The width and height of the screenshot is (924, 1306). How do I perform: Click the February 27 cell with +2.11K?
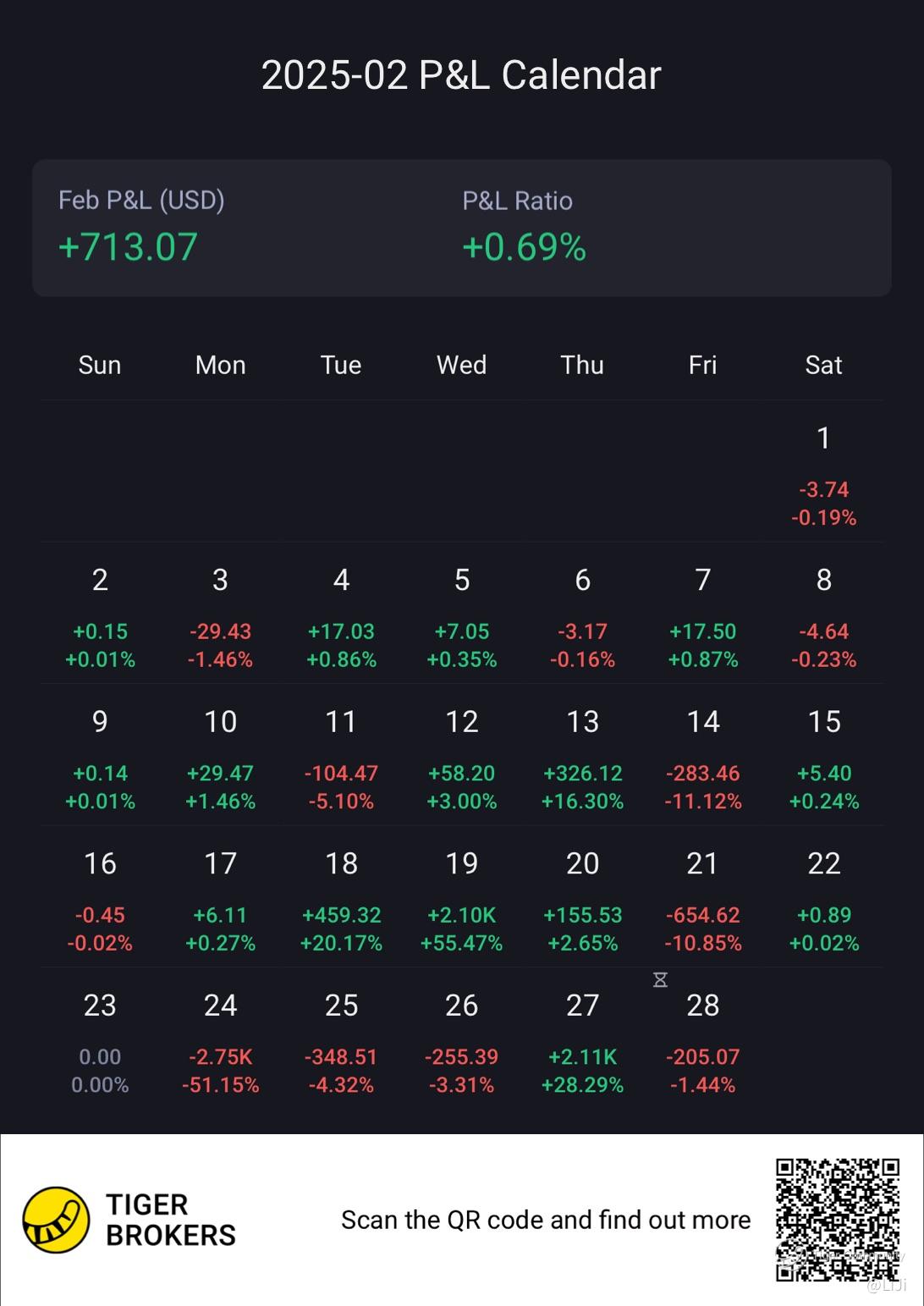pos(583,1042)
